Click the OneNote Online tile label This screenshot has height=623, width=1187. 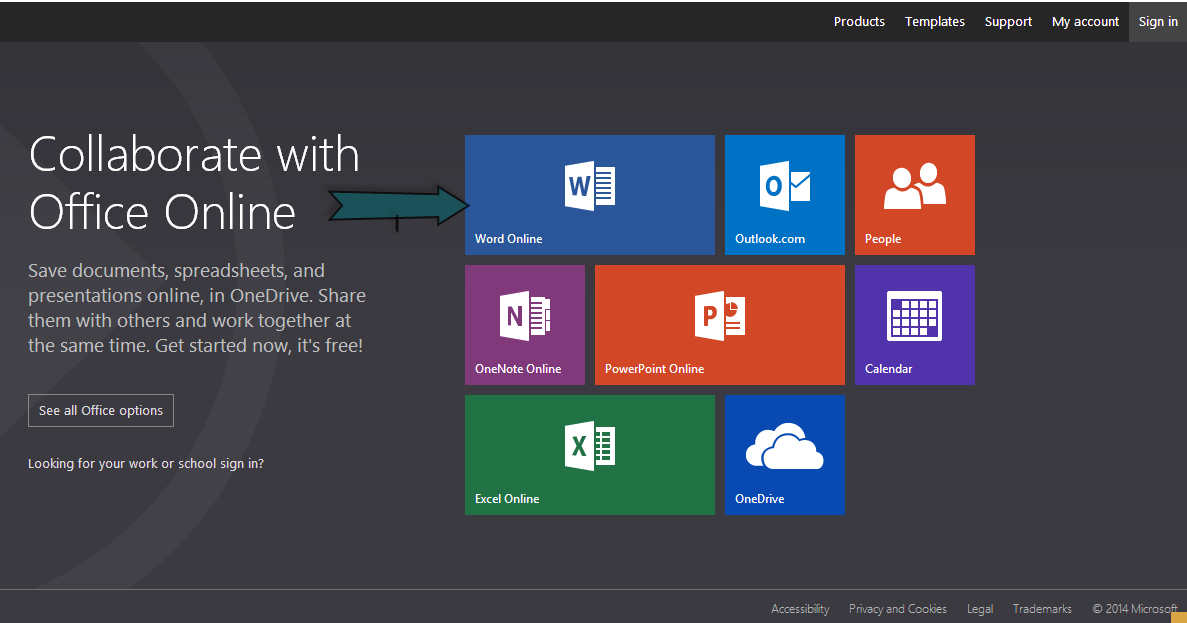518,369
